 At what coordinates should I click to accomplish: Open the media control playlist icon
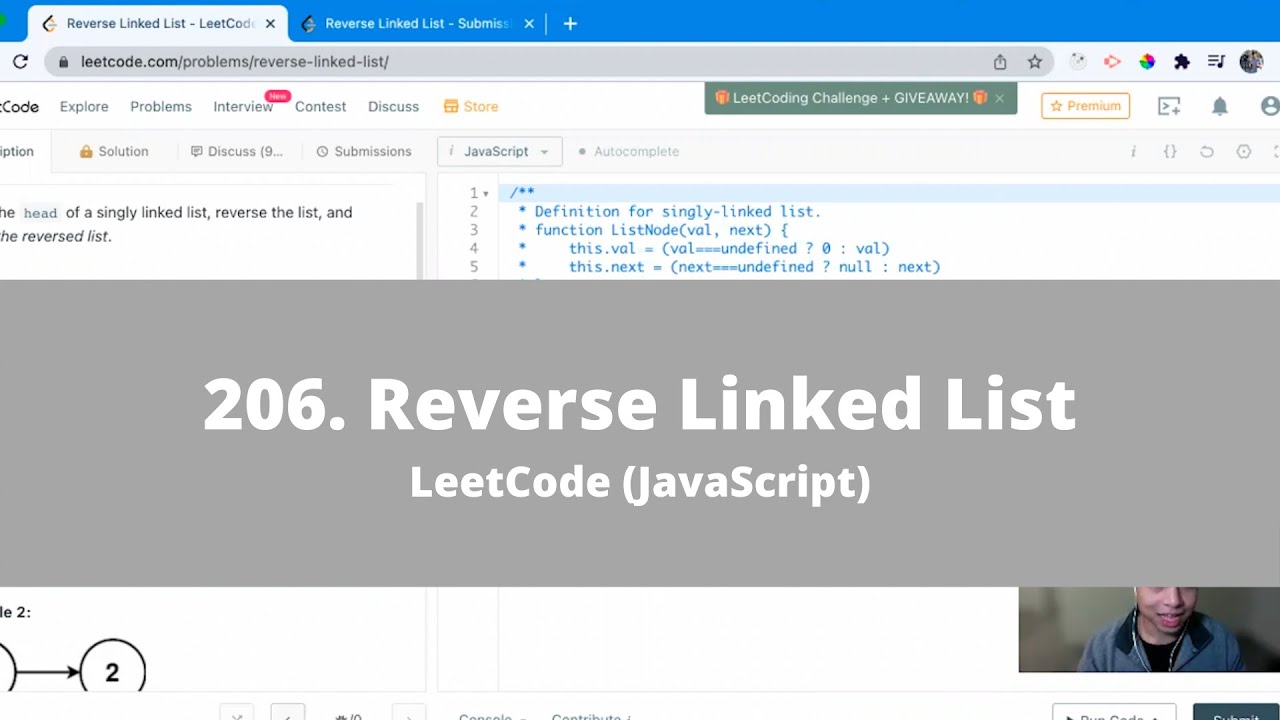click(1216, 62)
